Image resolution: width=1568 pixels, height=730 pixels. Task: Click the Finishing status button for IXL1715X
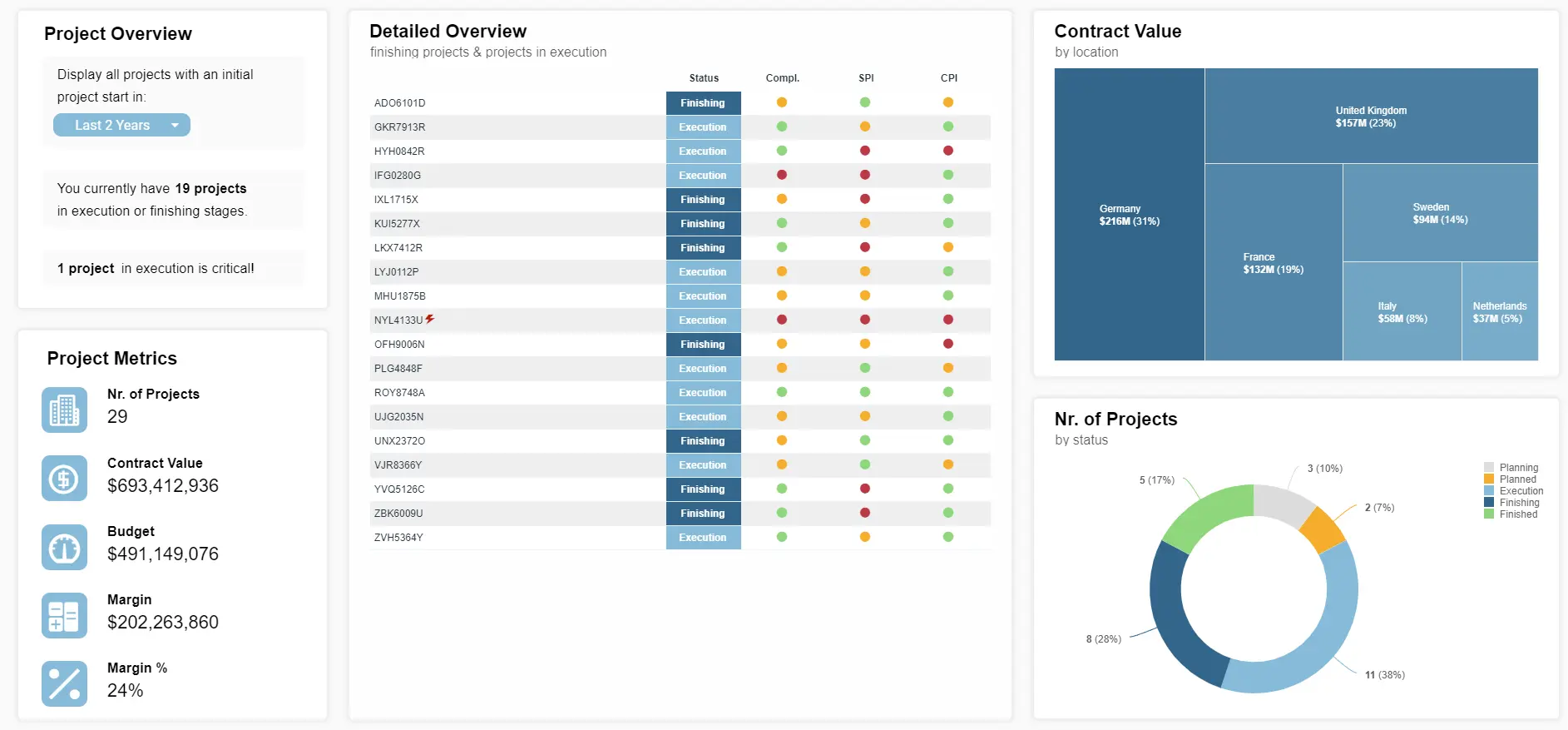coord(703,200)
